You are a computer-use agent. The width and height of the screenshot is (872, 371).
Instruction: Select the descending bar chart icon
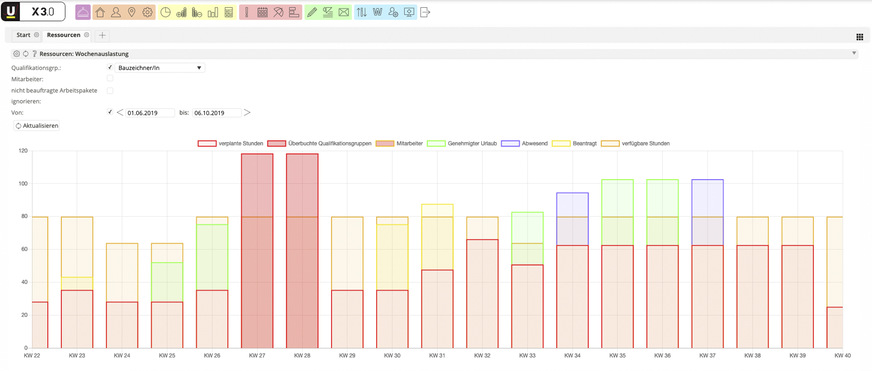tap(197, 12)
